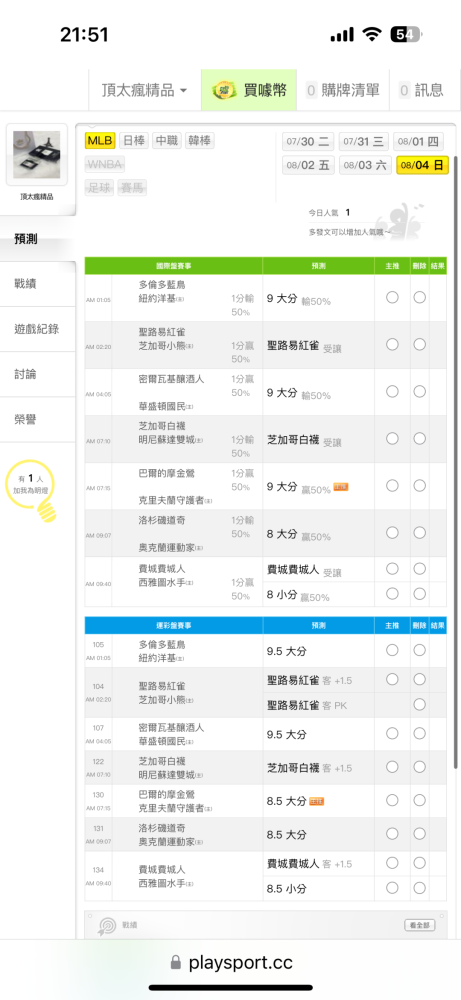Select the 08/03 六 date button
461x1000 pixels.
click(x=365, y=165)
